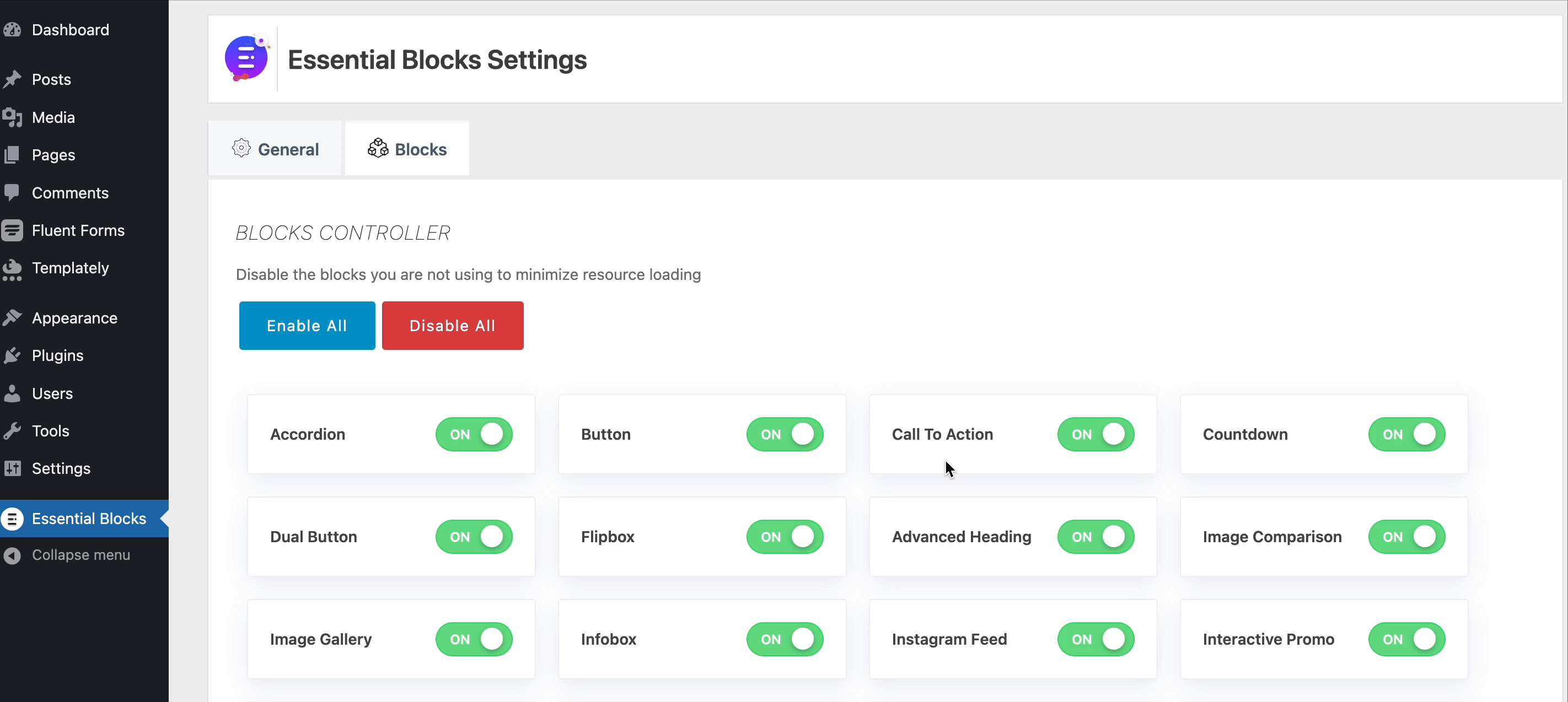Click the Tools wrench icon
Screen dimensions: 1568x702
tap(12, 431)
